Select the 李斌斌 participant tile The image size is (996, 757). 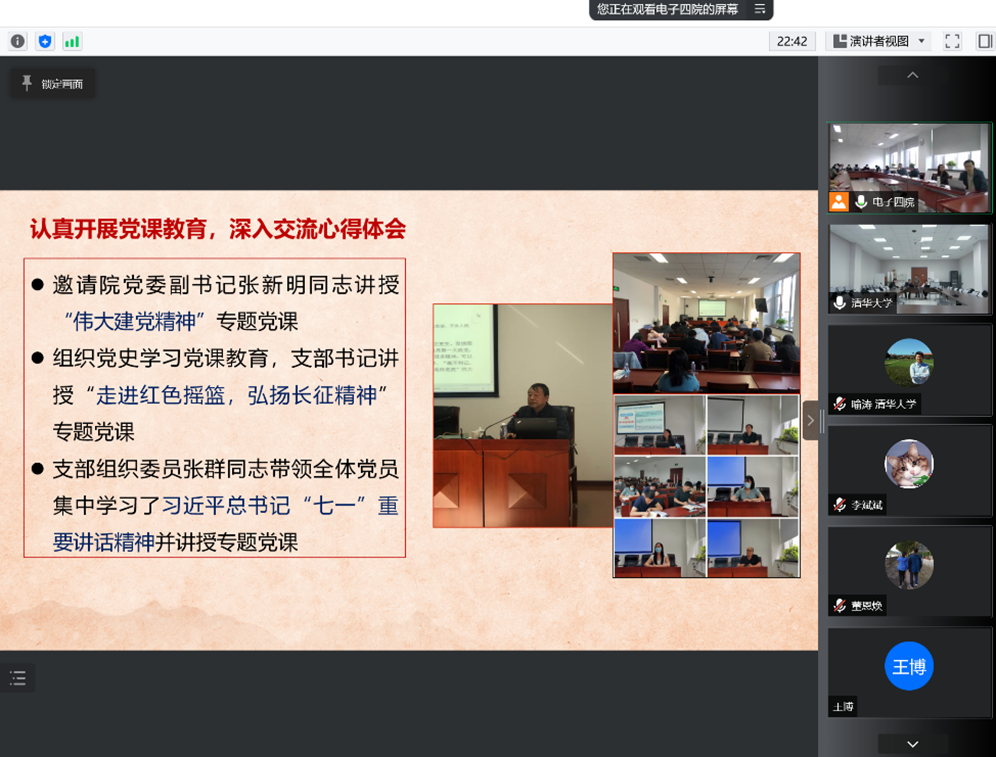click(910, 471)
